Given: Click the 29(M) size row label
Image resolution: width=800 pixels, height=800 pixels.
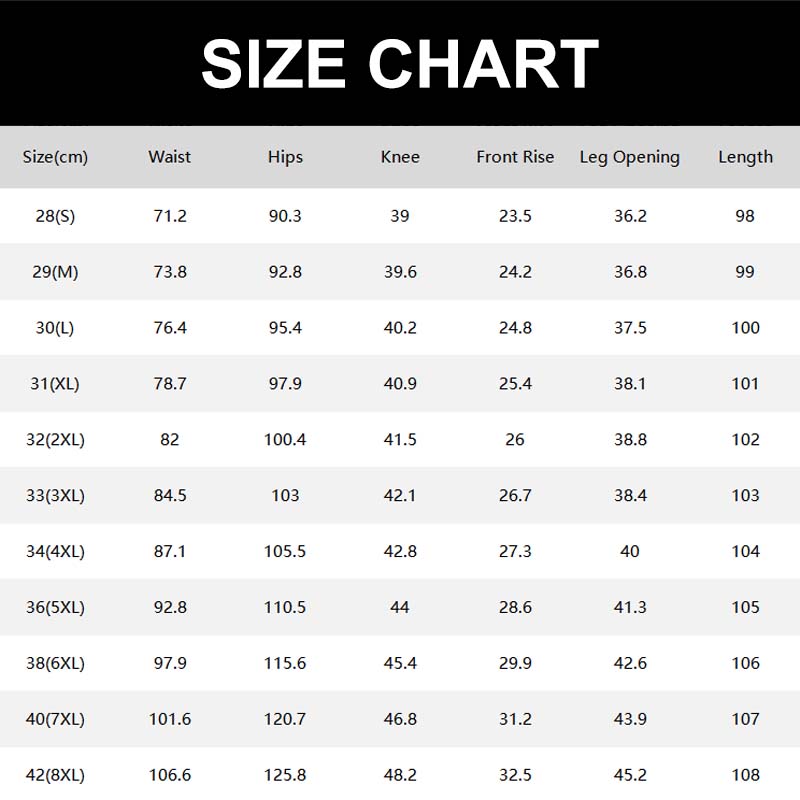Looking at the screenshot, I should click(x=55, y=272).
